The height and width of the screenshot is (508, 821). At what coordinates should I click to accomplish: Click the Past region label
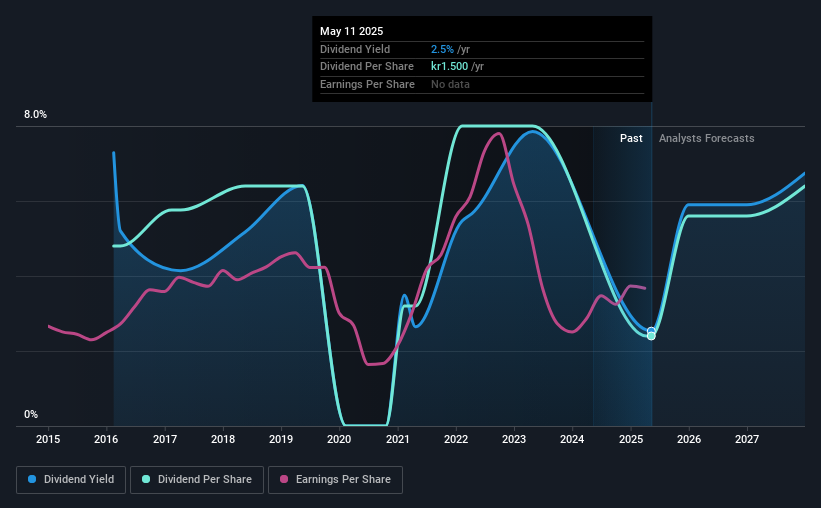point(631,138)
